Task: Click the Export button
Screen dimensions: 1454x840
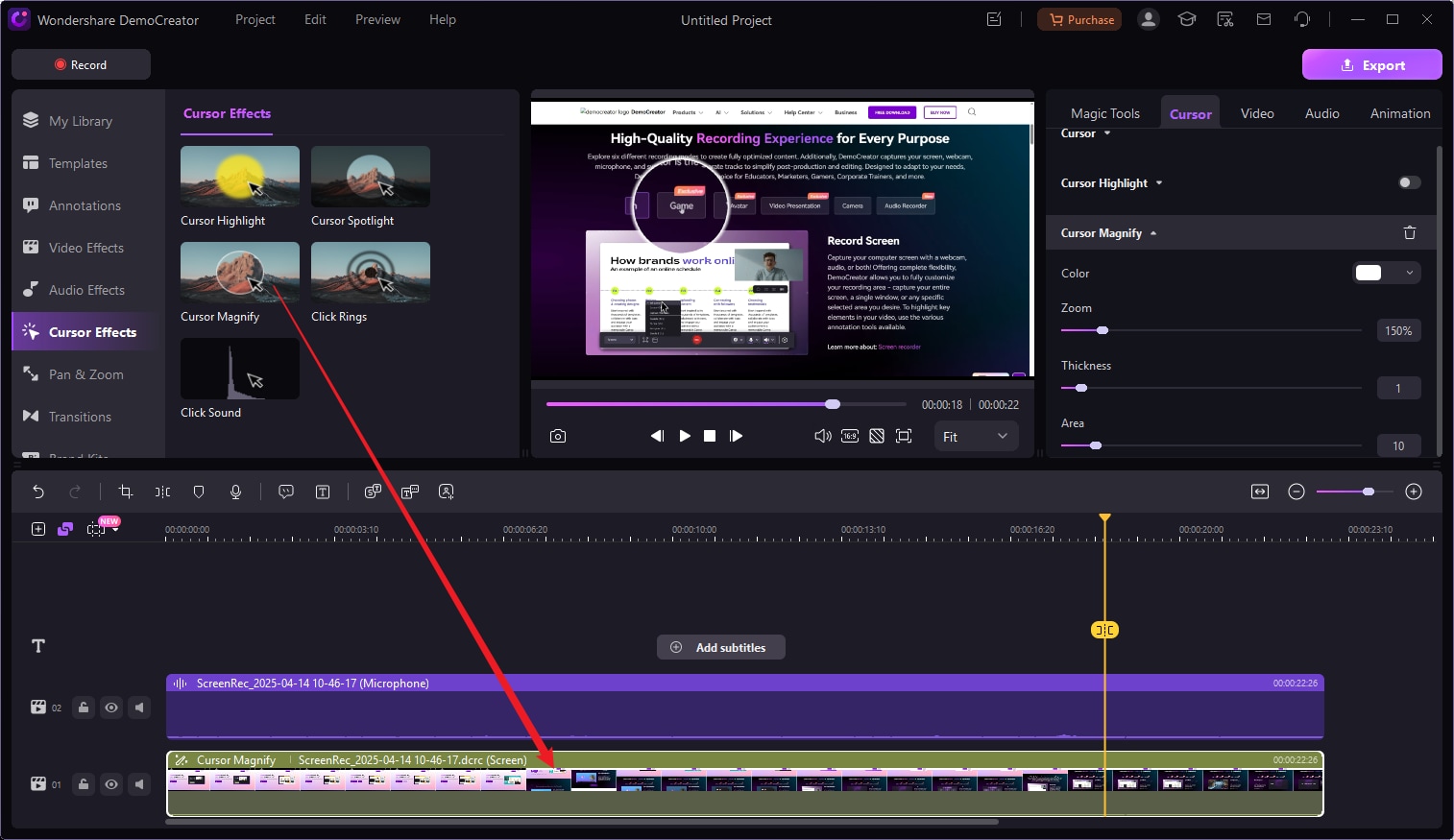Action: [1372, 64]
